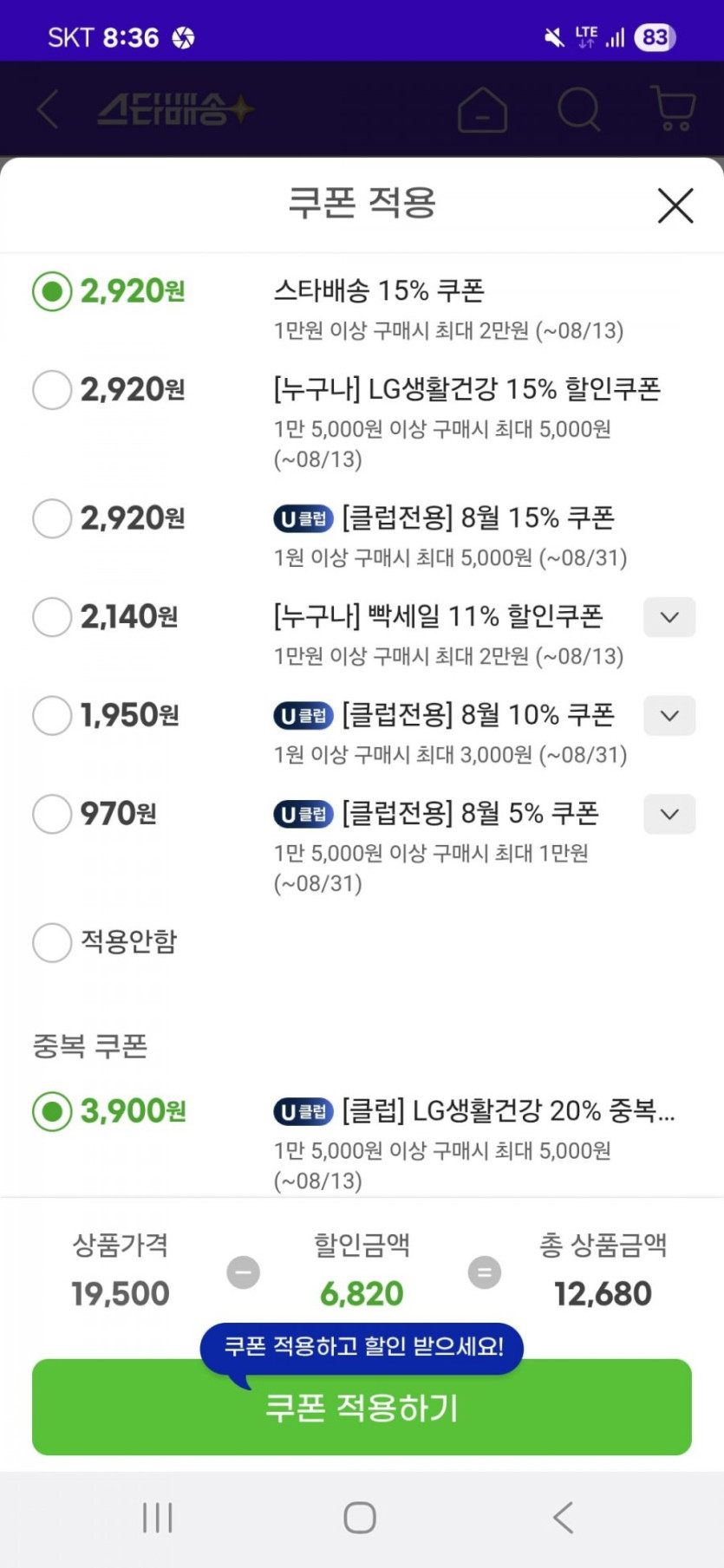Close the coupon apply sheet
724x1568 pixels.
click(675, 206)
